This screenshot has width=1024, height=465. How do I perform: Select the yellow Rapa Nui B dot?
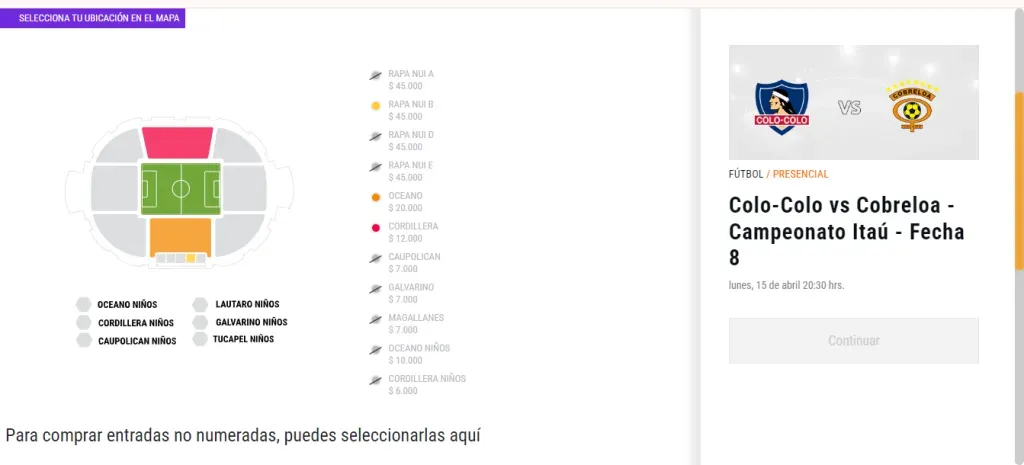[375, 105]
